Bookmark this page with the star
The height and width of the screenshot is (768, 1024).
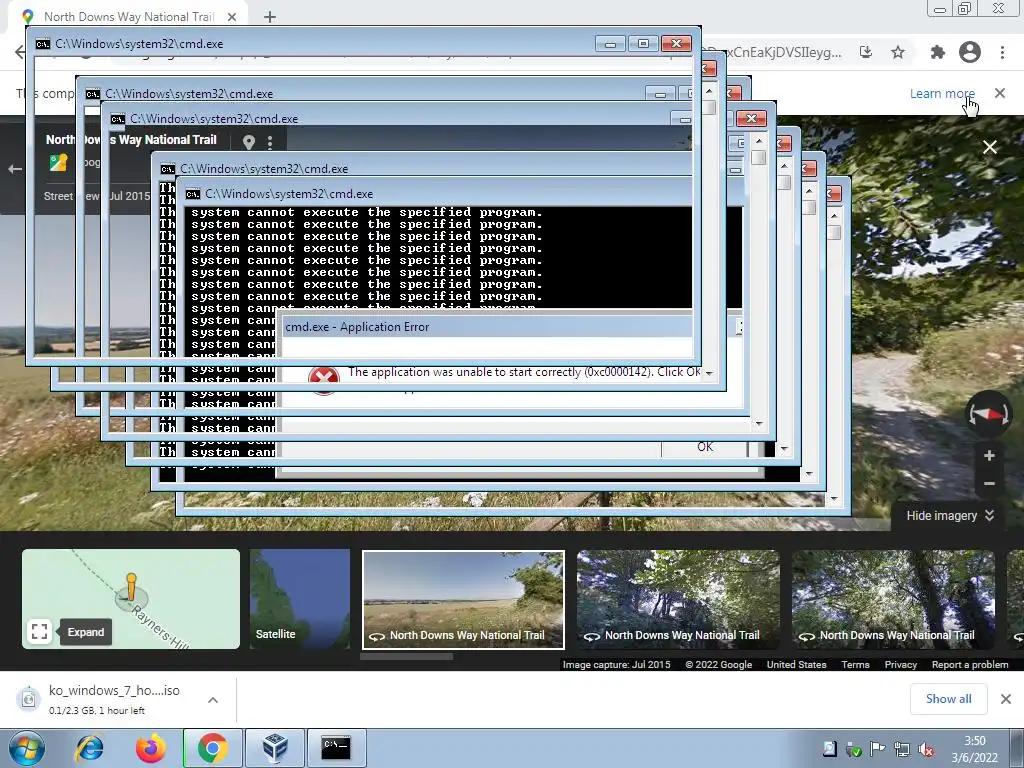[898, 52]
